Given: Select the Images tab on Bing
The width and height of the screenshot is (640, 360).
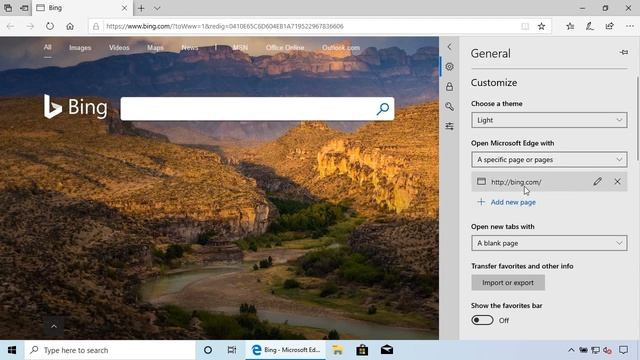Looking at the screenshot, I should tap(80, 48).
